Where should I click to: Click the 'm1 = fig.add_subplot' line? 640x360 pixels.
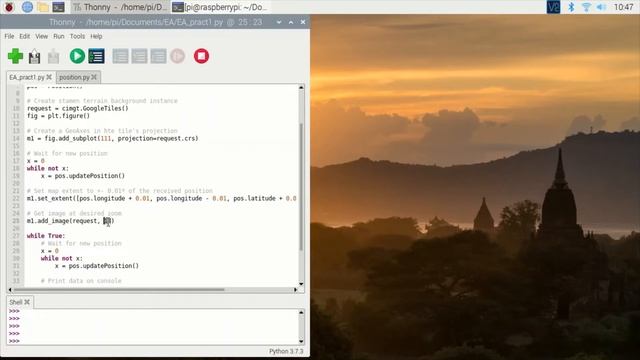coord(113,138)
